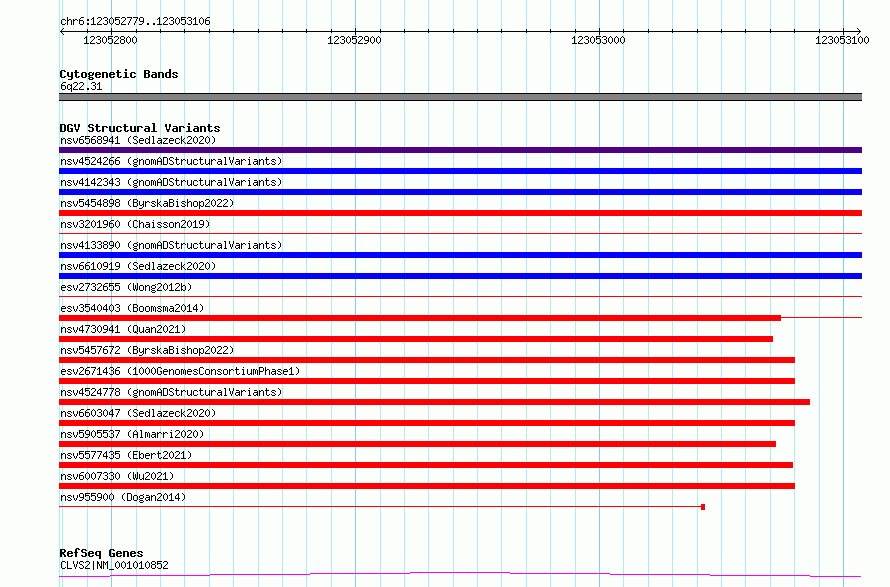Select variant label nsv4133890 (gnomADStructuralVariants)

(171, 245)
